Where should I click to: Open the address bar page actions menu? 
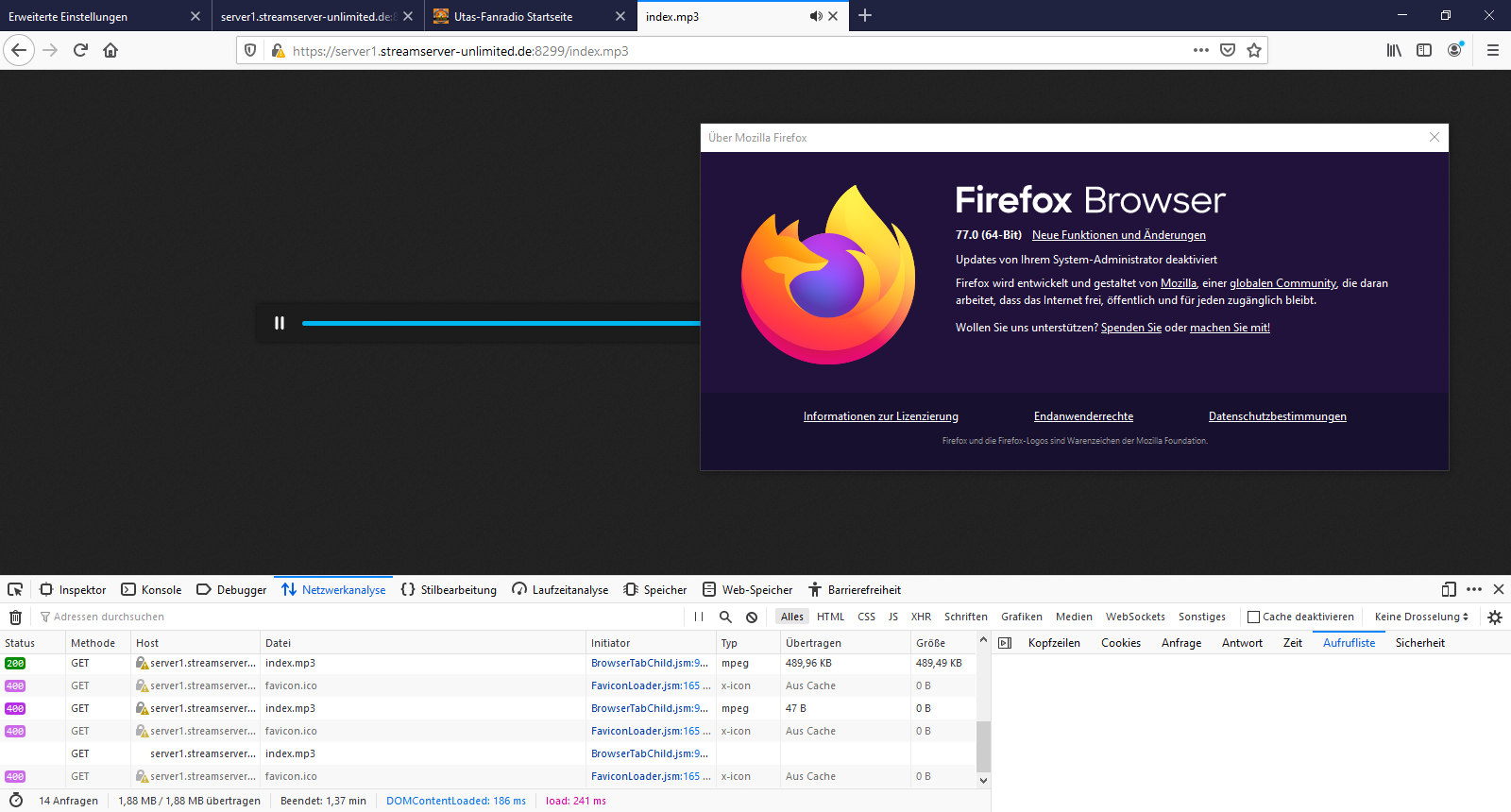tap(1200, 50)
